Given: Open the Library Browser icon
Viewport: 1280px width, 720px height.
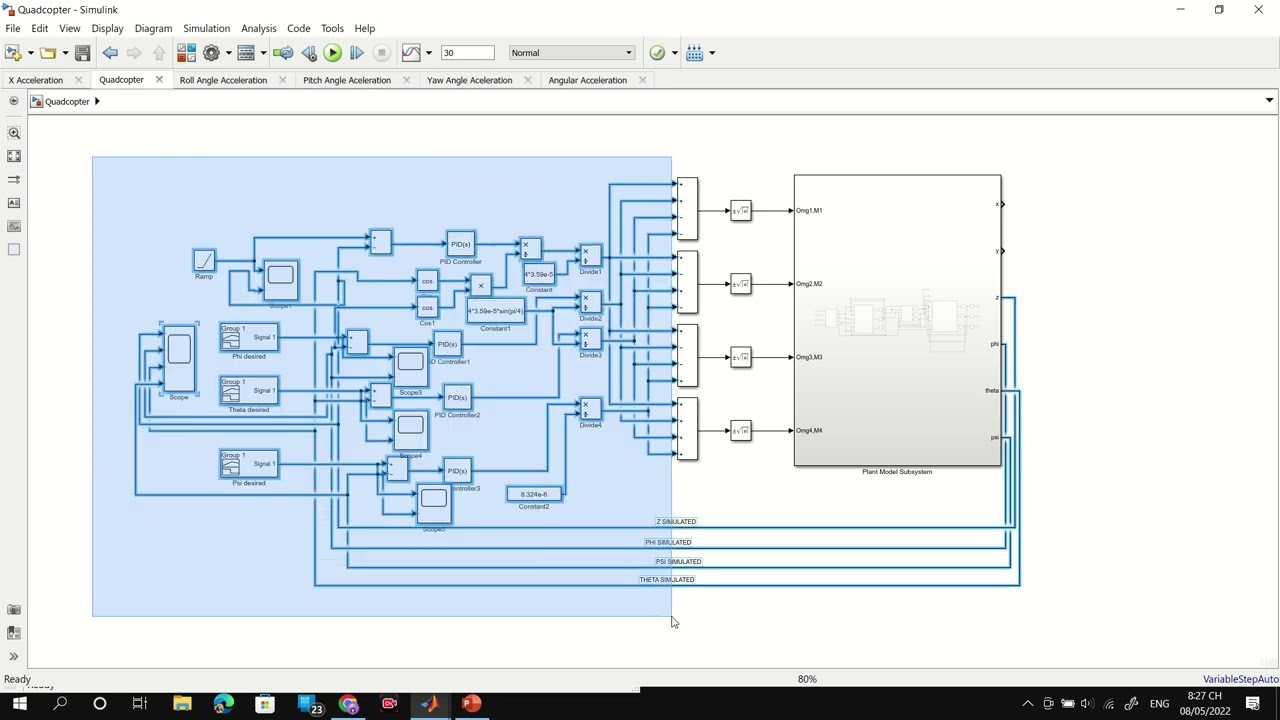Looking at the screenshot, I should tap(186, 53).
